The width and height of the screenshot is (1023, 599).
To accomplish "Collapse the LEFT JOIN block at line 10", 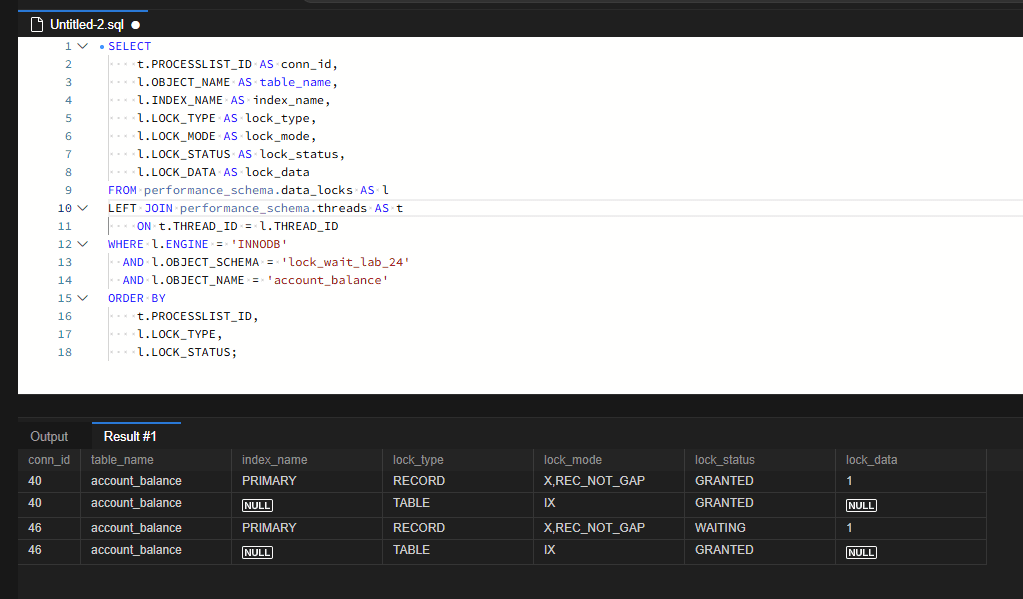I will (83, 208).
